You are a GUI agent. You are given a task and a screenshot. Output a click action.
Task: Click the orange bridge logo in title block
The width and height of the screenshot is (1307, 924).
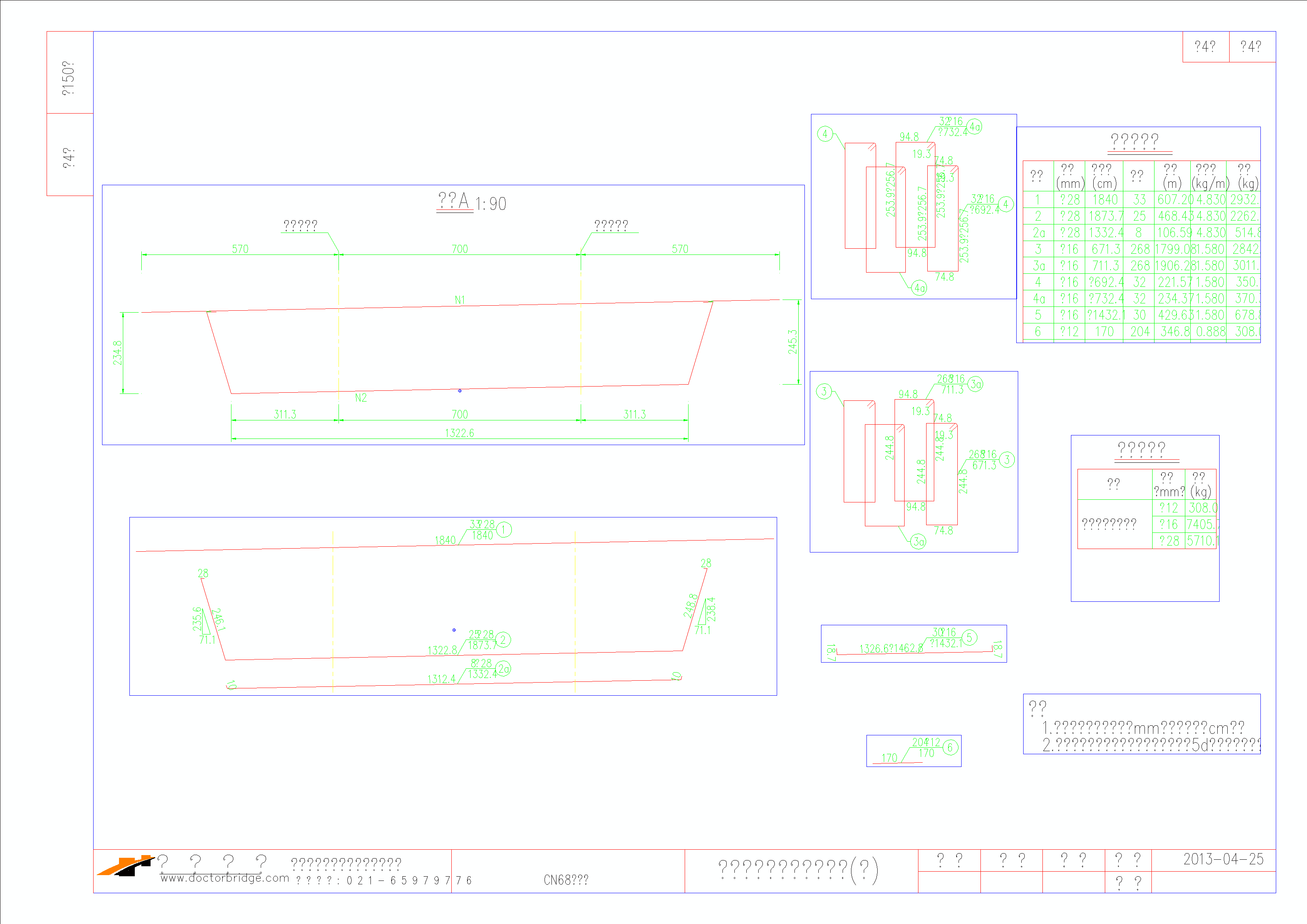click(125, 866)
